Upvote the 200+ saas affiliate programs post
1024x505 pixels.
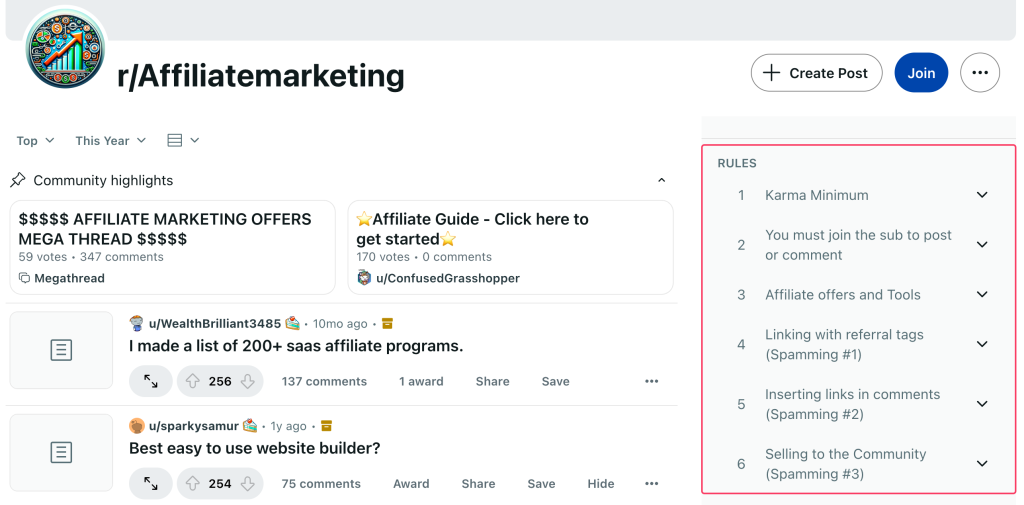[193, 381]
